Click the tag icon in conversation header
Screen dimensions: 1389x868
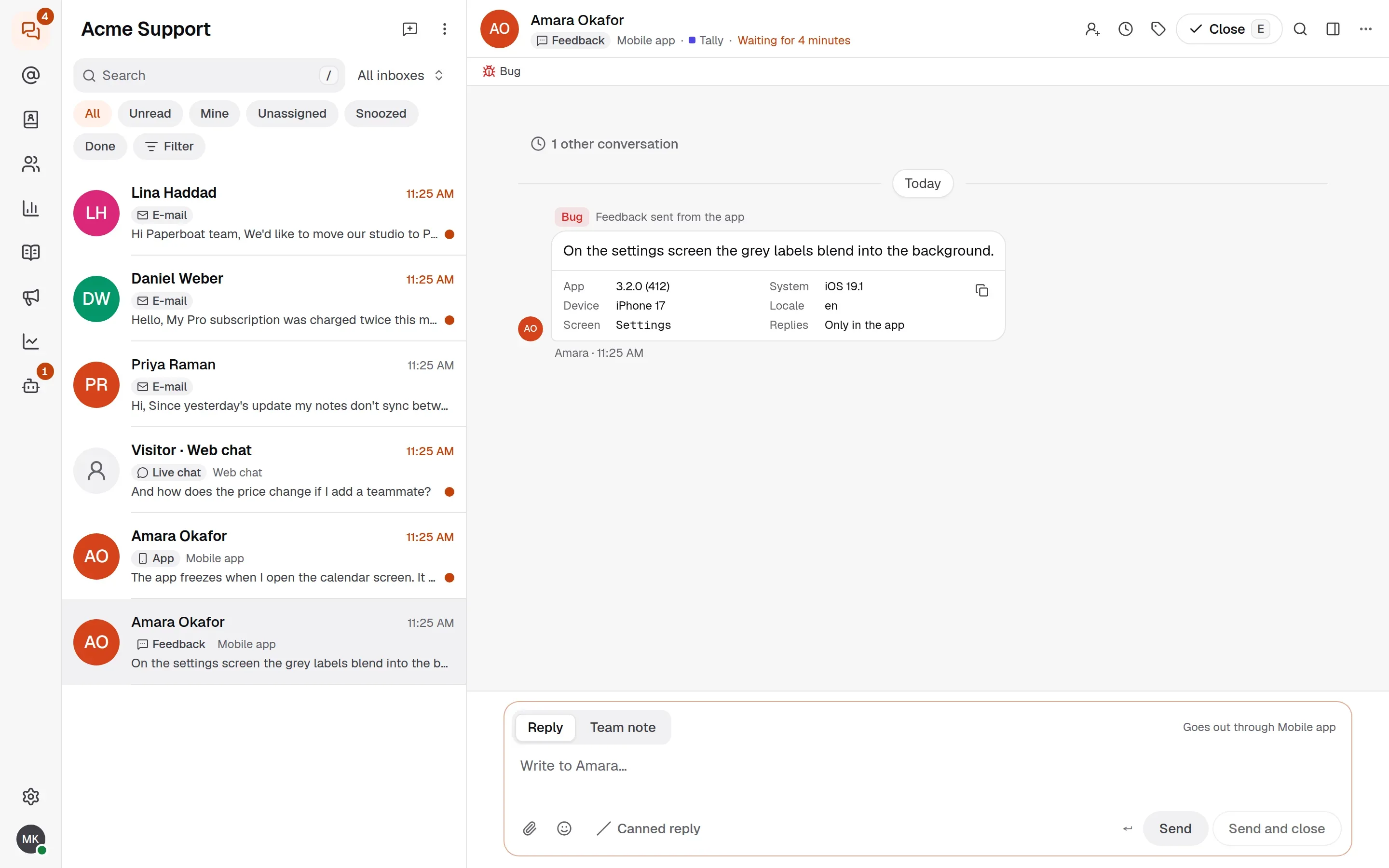pyautogui.click(x=1158, y=29)
